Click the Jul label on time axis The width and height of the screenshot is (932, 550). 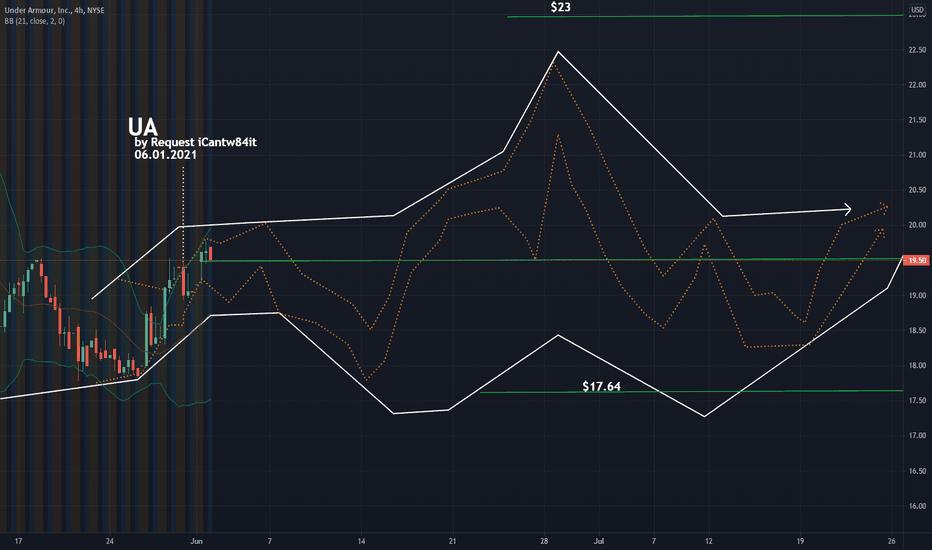pos(599,541)
